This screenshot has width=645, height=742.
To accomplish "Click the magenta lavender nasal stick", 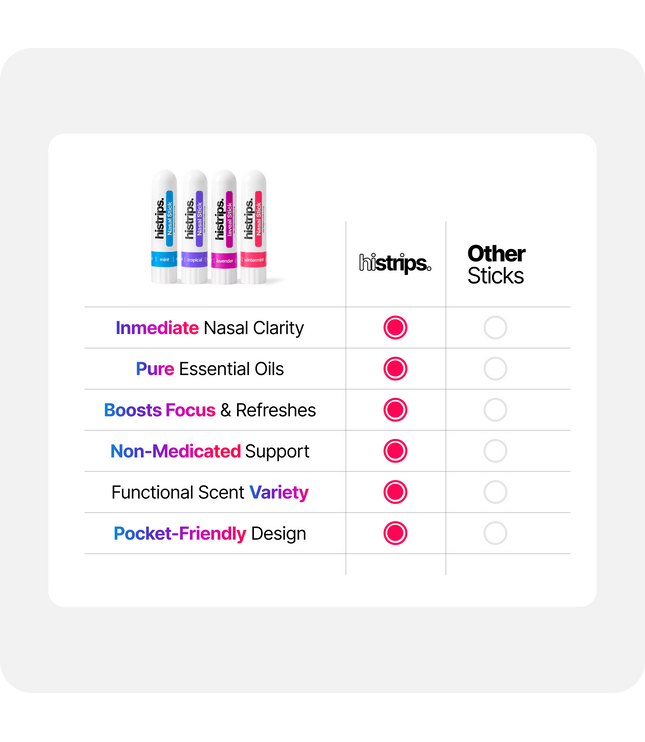I will (x=224, y=227).
